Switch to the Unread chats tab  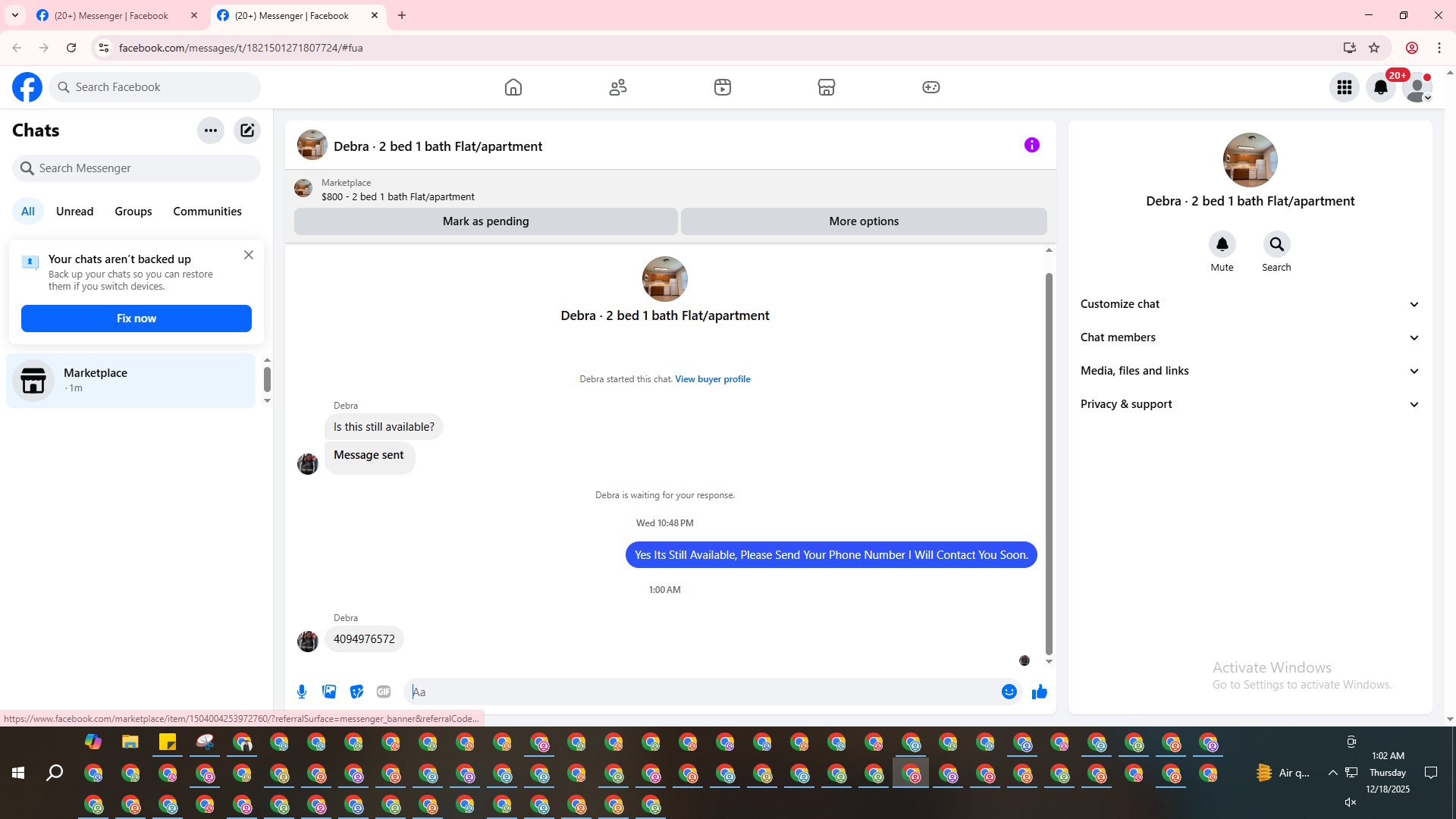pos(74,212)
